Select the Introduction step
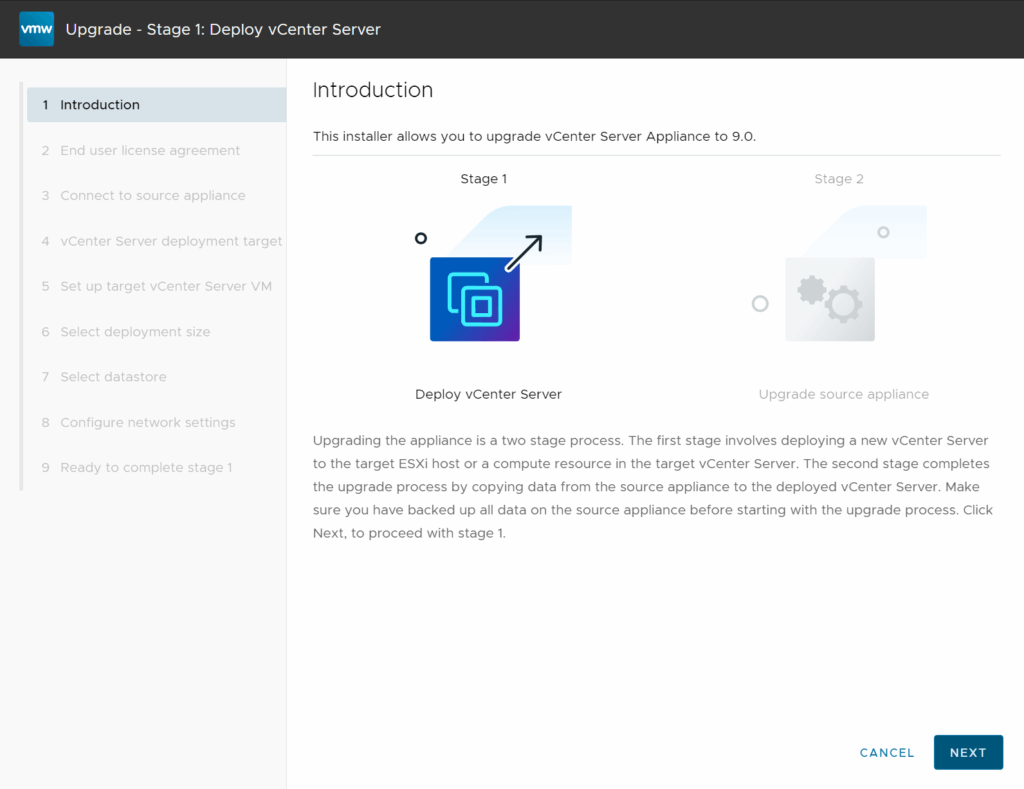Viewport: 1024px width, 789px height. 157,105
